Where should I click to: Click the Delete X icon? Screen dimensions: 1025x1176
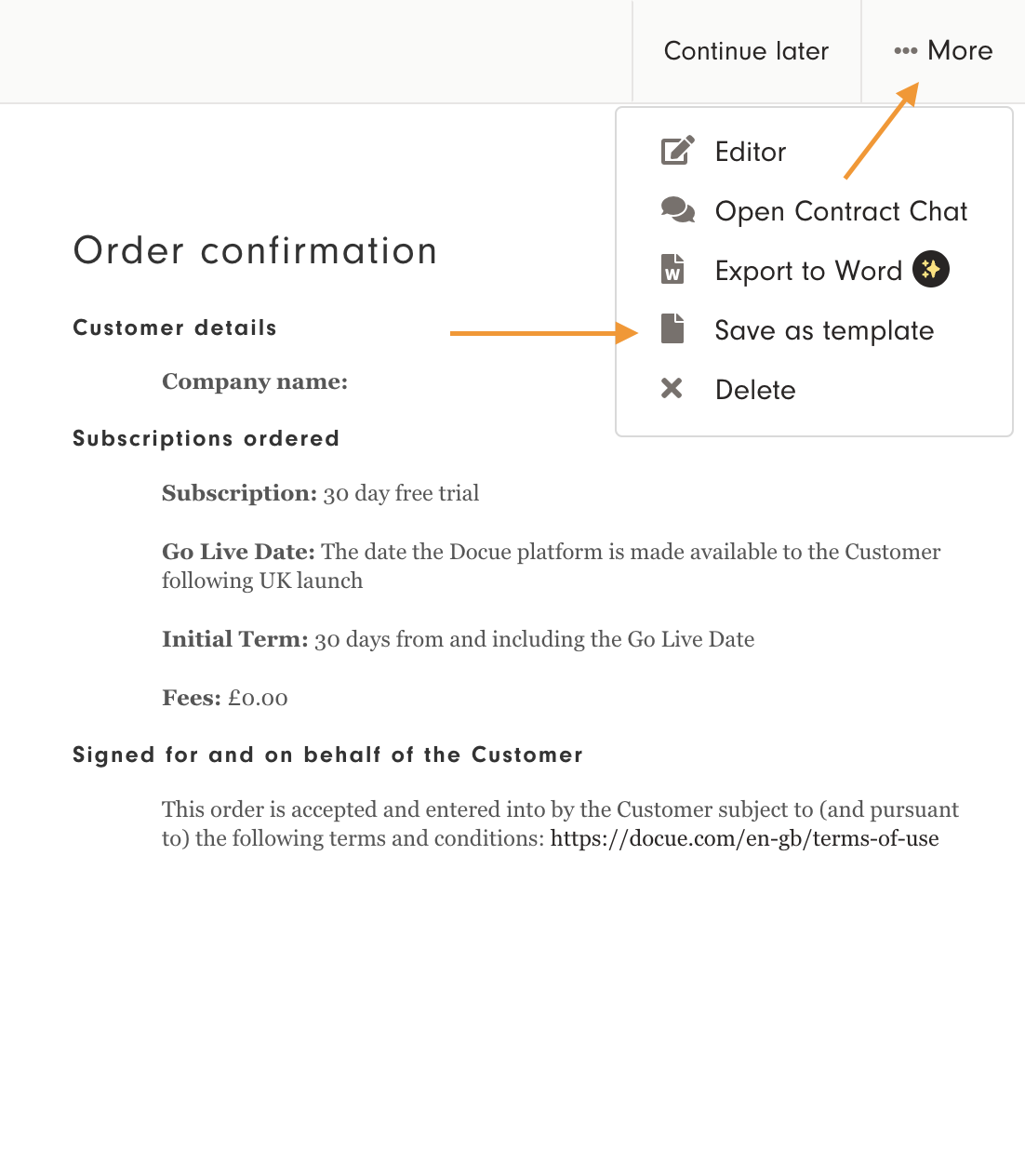pyautogui.click(x=672, y=389)
